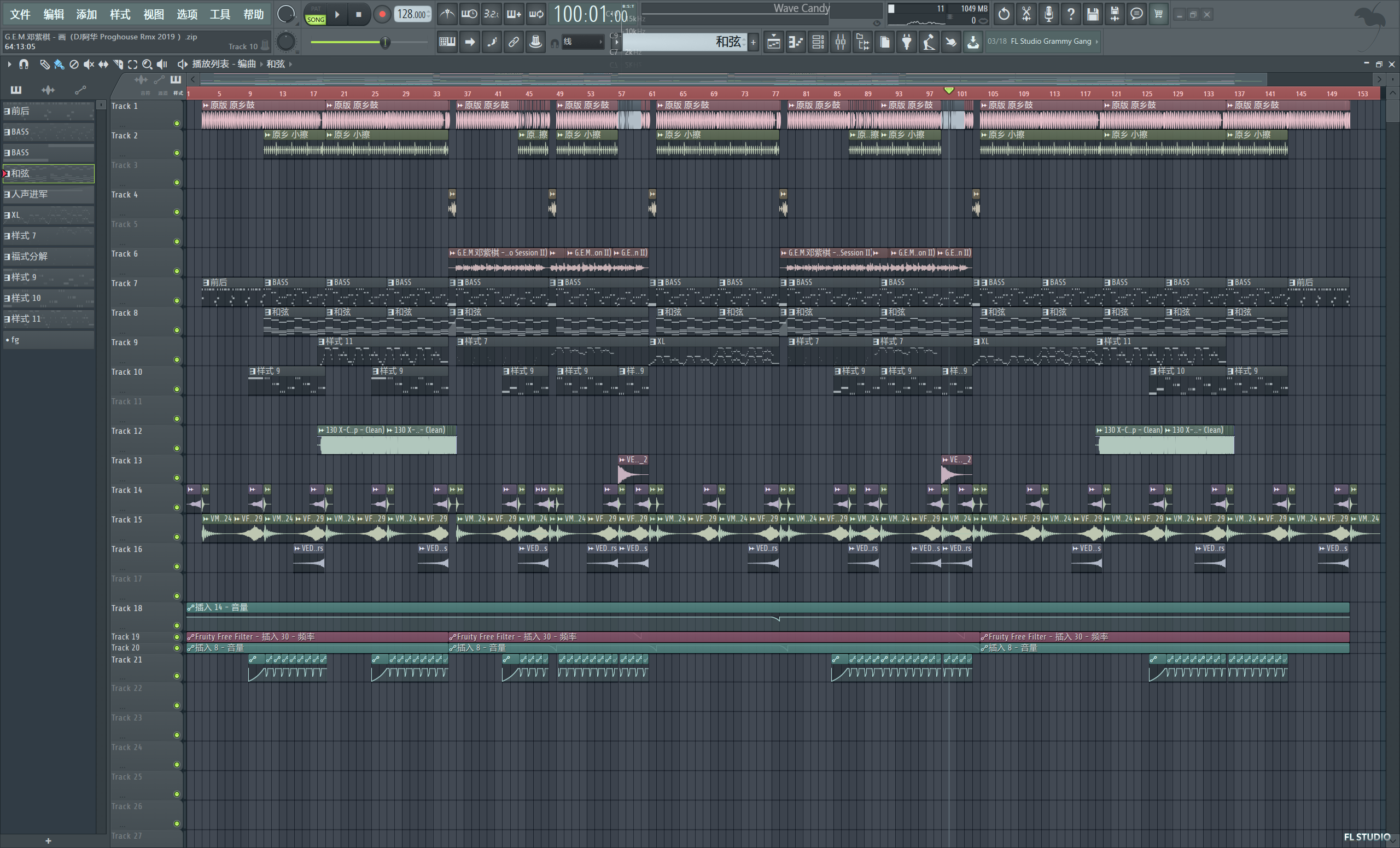Select the playlist Paint brush tool
This screenshot has height=848, width=1400.
[x=59, y=64]
